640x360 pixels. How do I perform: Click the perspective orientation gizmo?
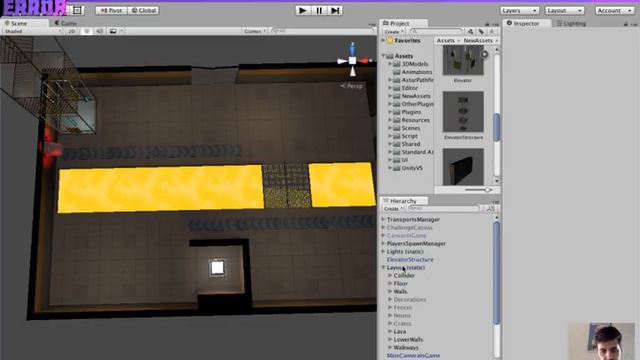point(353,60)
